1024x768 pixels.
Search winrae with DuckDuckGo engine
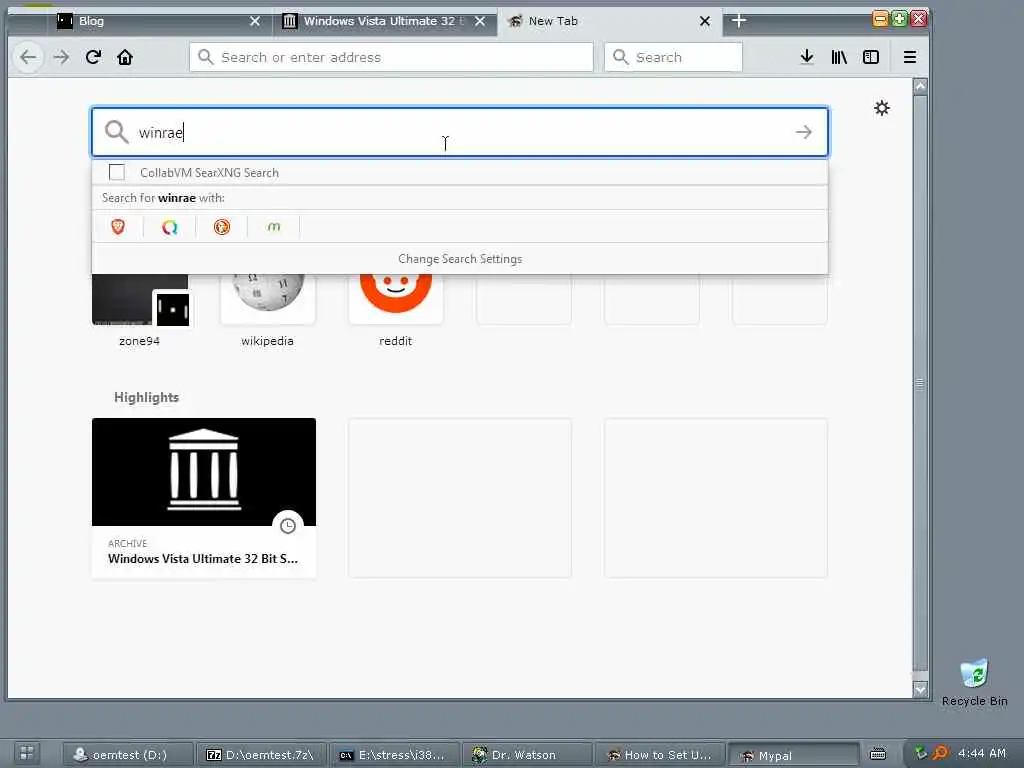pyautogui.click(x=222, y=227)
